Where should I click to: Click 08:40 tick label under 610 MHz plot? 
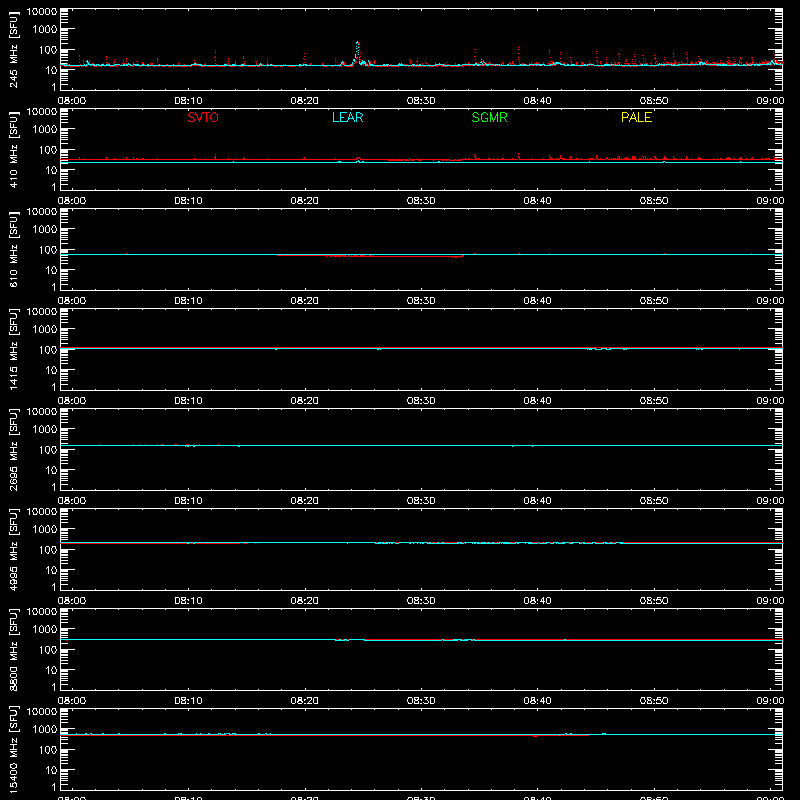tap(537, 301)
